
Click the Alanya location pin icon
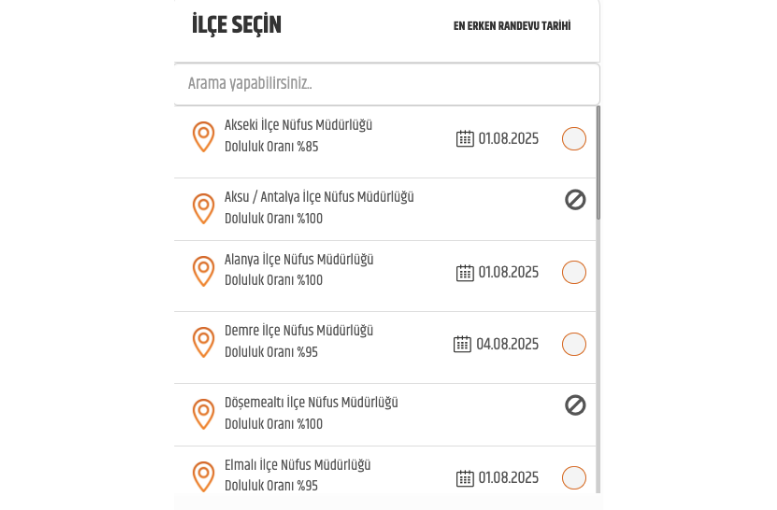pos(203,271)
